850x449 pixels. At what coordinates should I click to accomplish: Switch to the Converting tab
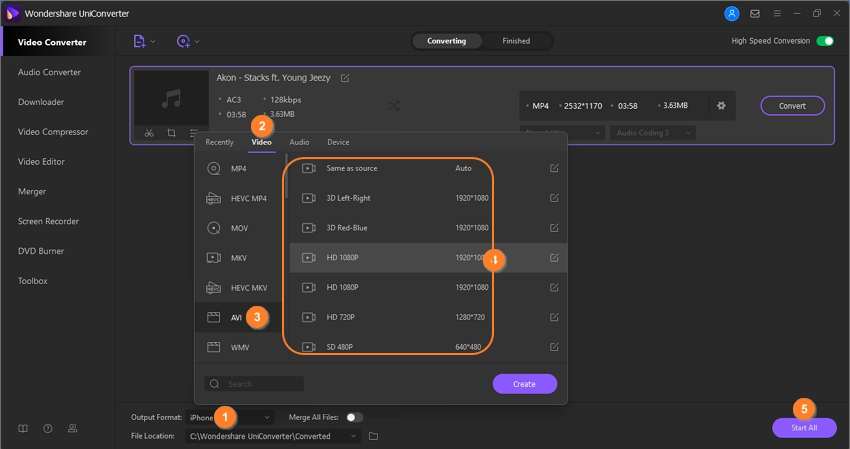pyautogui.click(x=446, y=41)
